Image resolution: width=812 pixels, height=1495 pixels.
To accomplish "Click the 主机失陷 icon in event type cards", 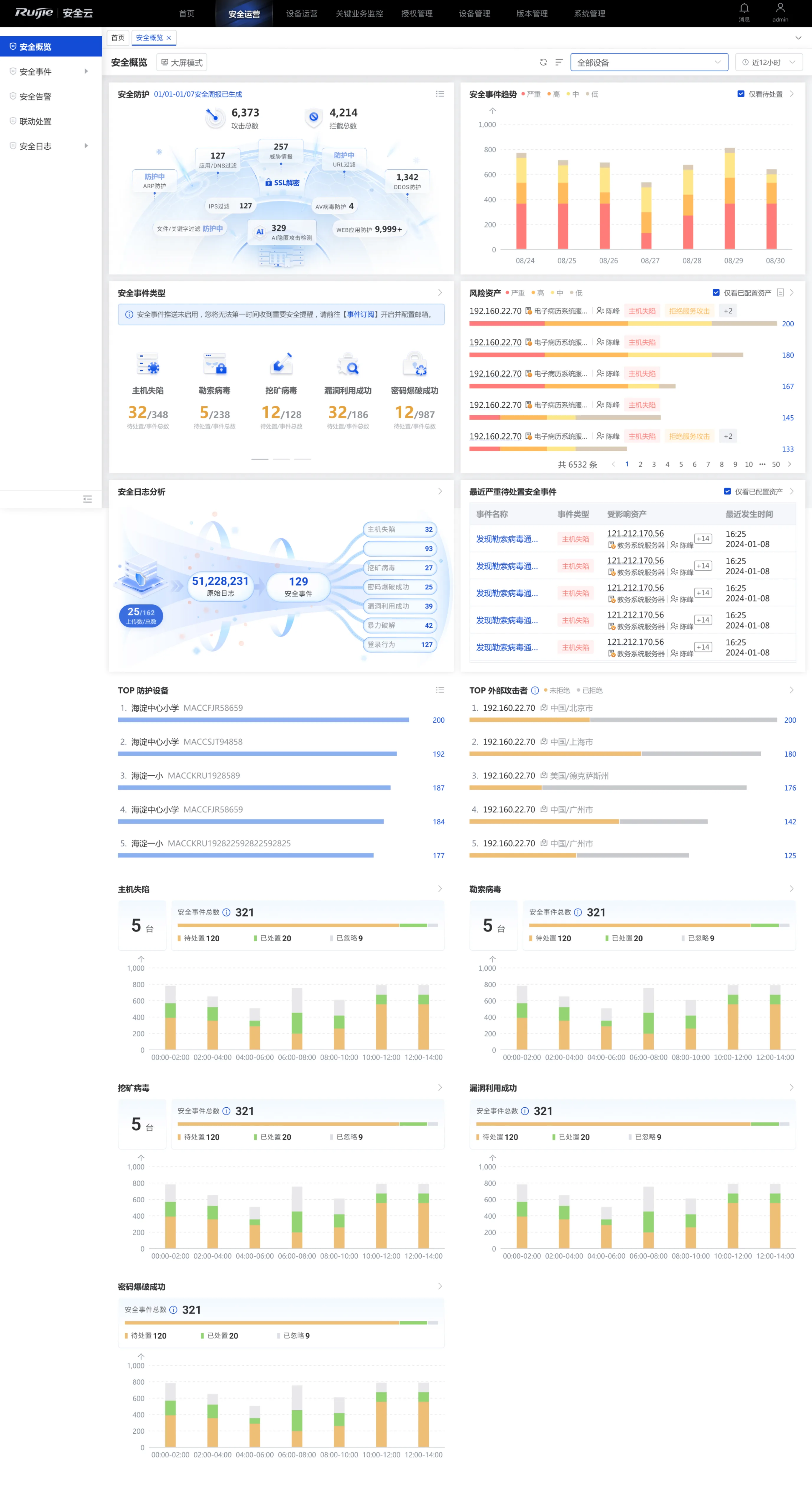I will (148, 365).
